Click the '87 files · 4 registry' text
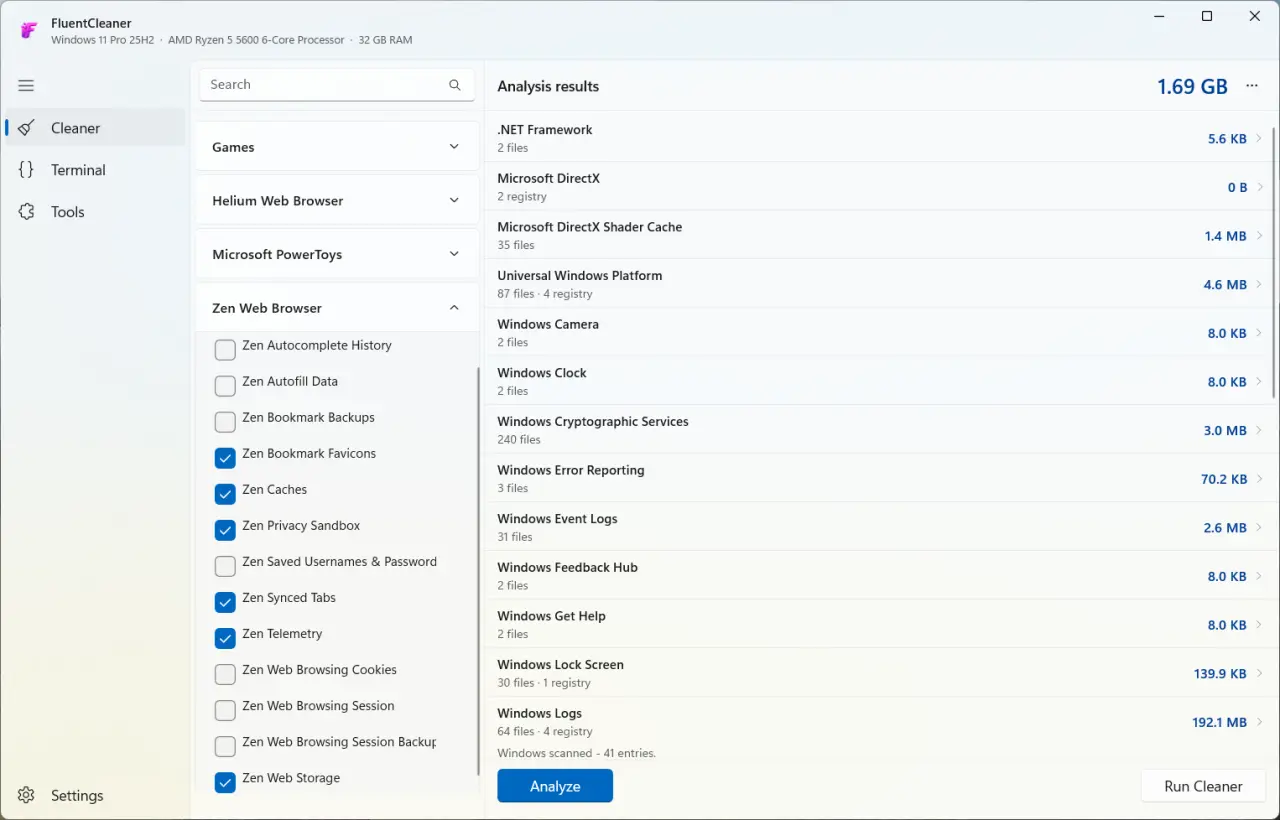The height and width of the screenshot is (820, 1280). 545,294
